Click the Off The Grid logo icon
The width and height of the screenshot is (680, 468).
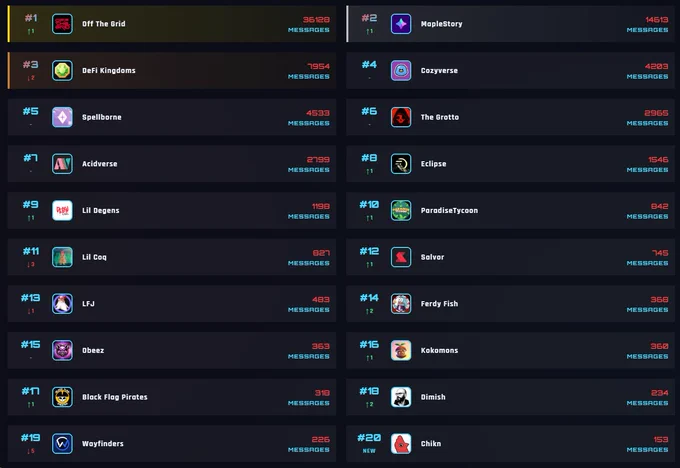click(62, 24)
